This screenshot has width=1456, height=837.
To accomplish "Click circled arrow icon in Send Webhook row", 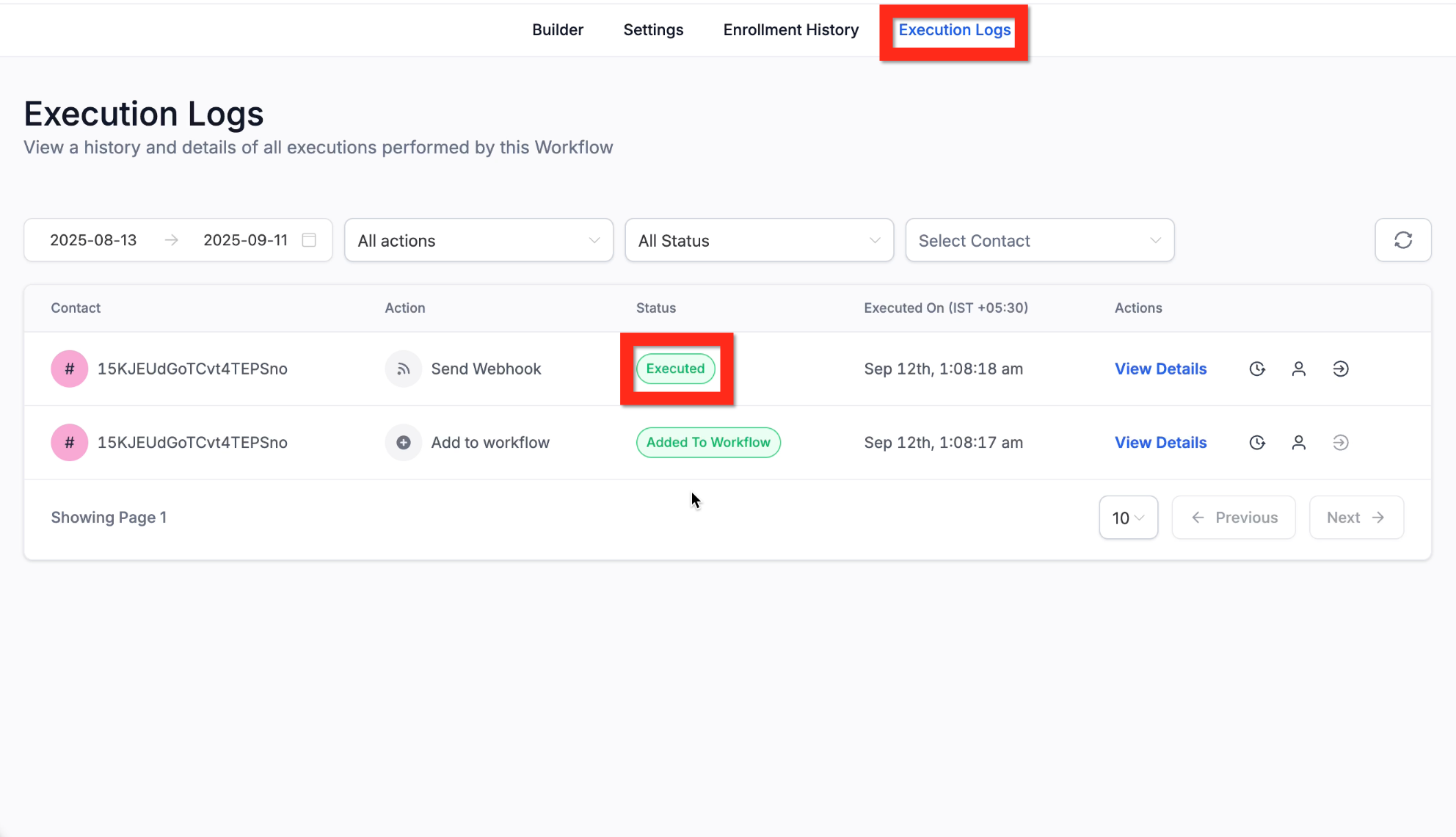I will pos(1340,369).
